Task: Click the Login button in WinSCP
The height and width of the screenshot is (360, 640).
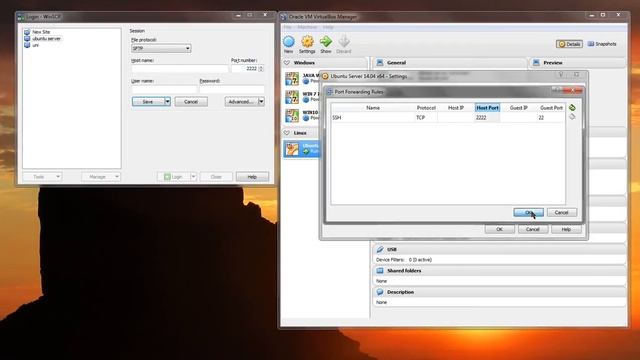Action: (173, 177)
